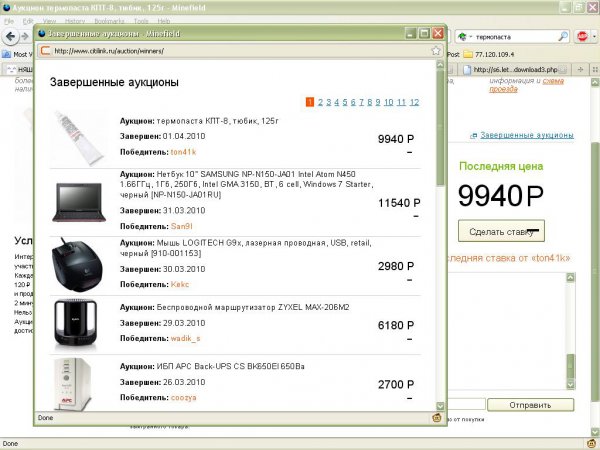Go to page 2 of finished auctions
Image resolution: width=600 pixels, height=450 pixels.
click(x=320, y=102)
